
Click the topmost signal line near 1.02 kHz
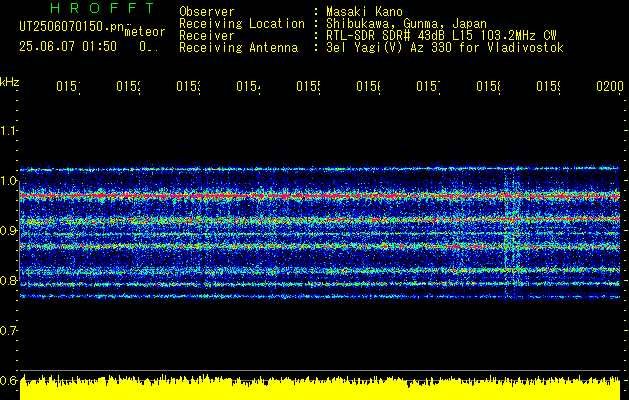coord(320,169)
